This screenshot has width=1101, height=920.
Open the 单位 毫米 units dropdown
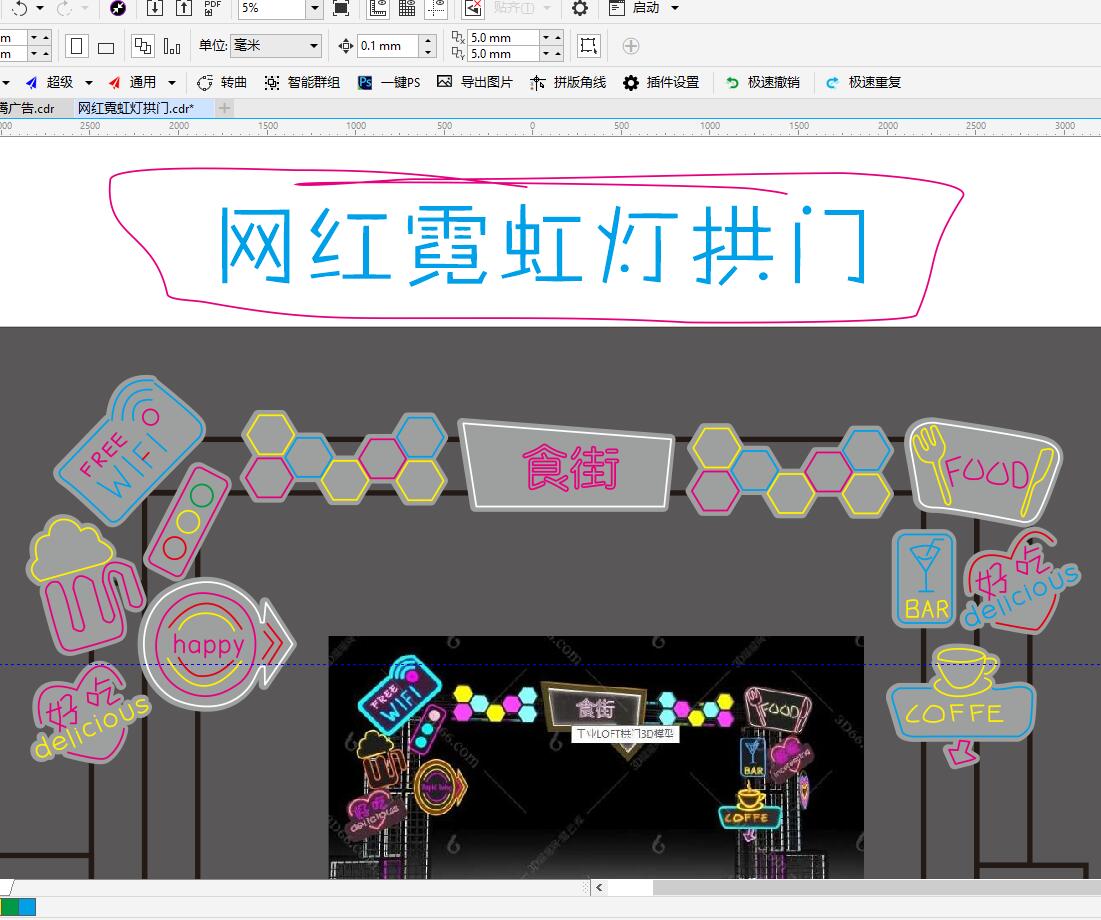click(276, 46)
